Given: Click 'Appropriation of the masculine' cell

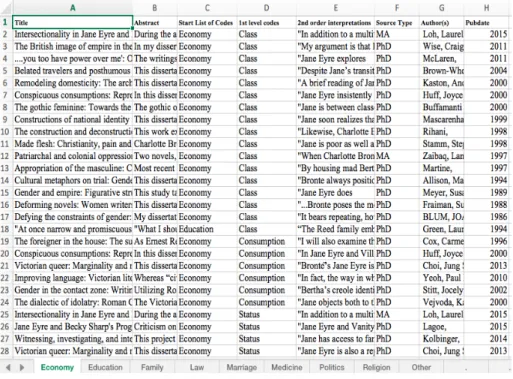Looking at the screenshot, I should point(72,168).
